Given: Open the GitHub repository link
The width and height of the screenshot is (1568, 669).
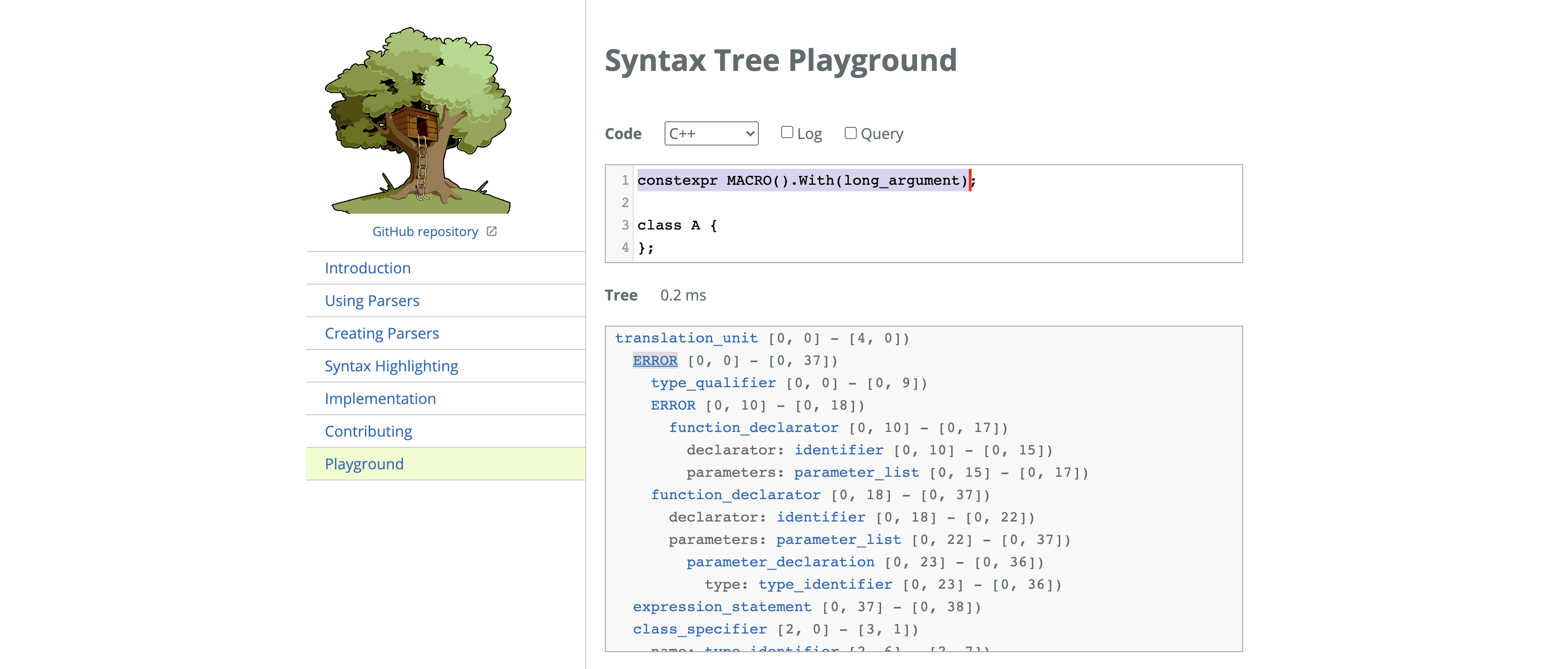Looking at the screenshot, I should coord(425,231).
